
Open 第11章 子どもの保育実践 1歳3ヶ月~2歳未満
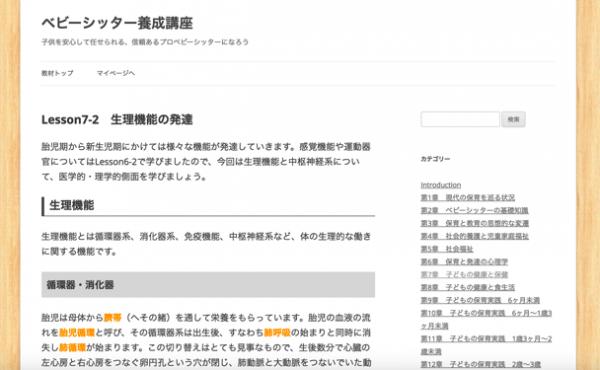(486, 345)
